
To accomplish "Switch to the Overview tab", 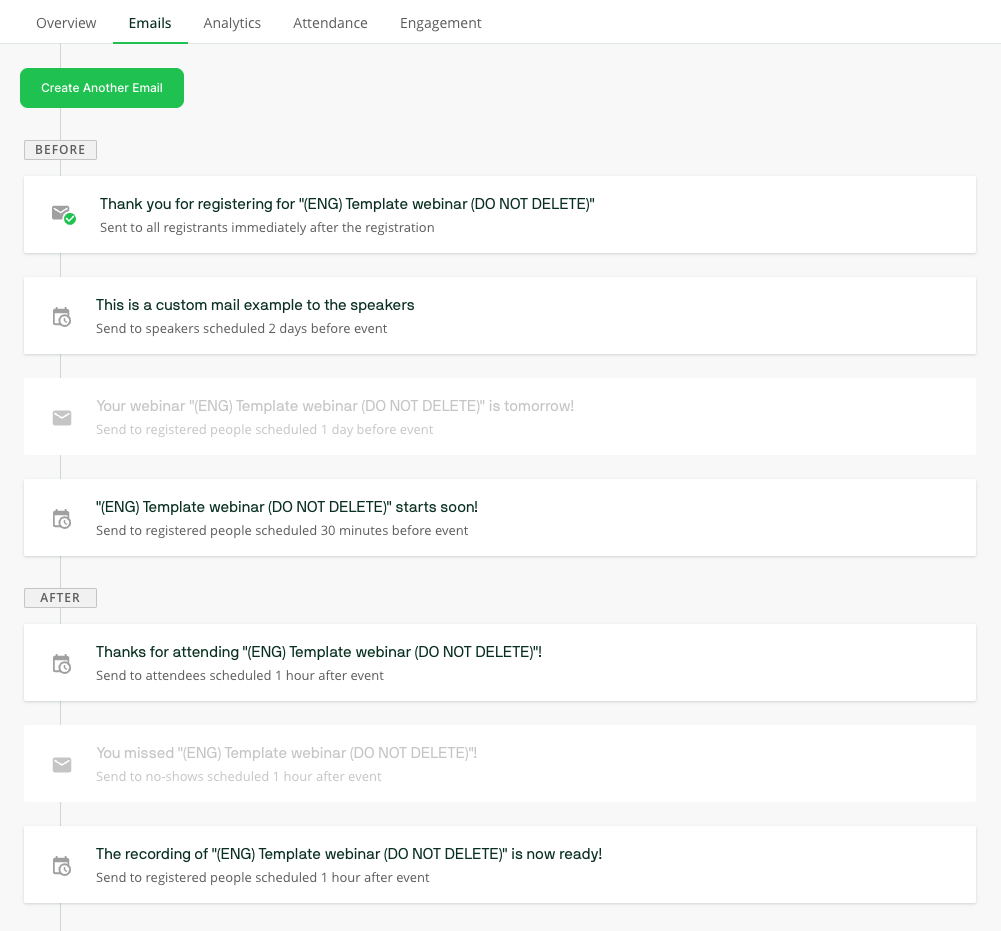I will (x=66, y=23).
